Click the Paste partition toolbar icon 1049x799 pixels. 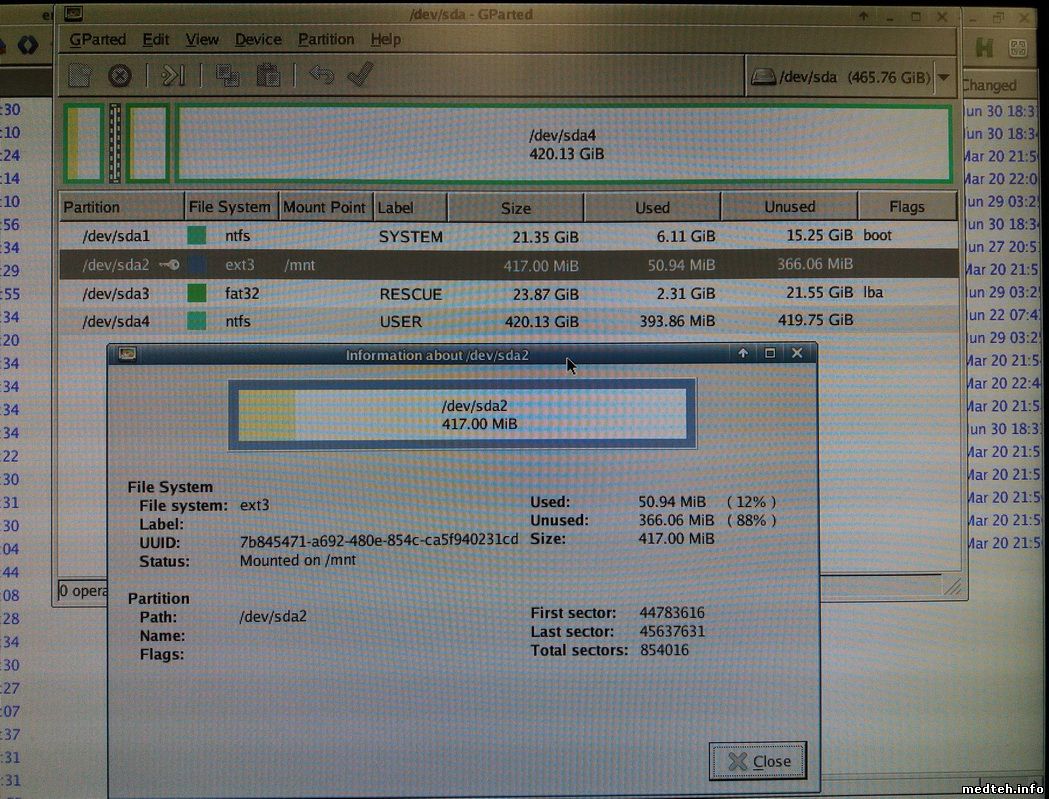267,75
